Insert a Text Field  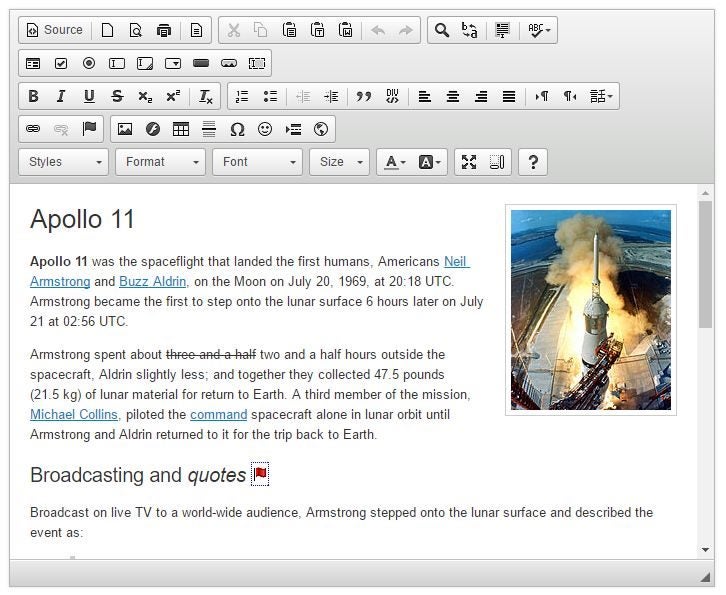pos(117,63)
